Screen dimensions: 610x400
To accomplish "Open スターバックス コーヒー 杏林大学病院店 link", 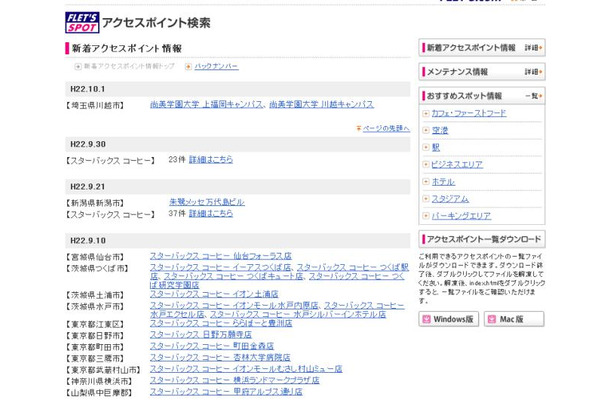I will click(220, 357).
